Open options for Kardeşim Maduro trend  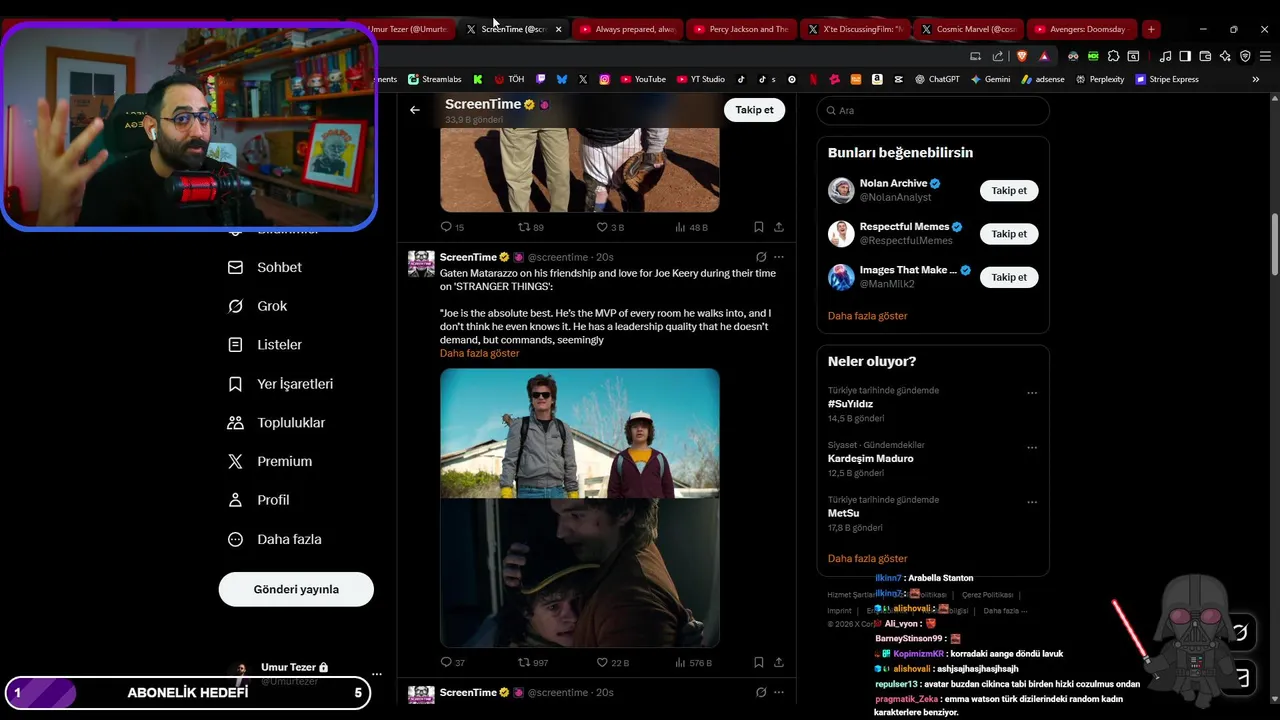(x=1032, y=448)
